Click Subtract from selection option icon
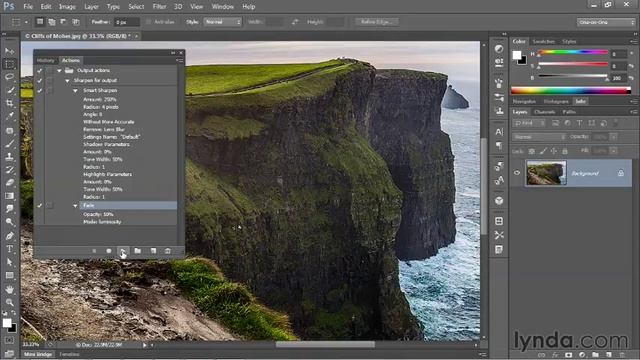The width and height of the screenshot is (640, 360). click(x=63, y=22)
